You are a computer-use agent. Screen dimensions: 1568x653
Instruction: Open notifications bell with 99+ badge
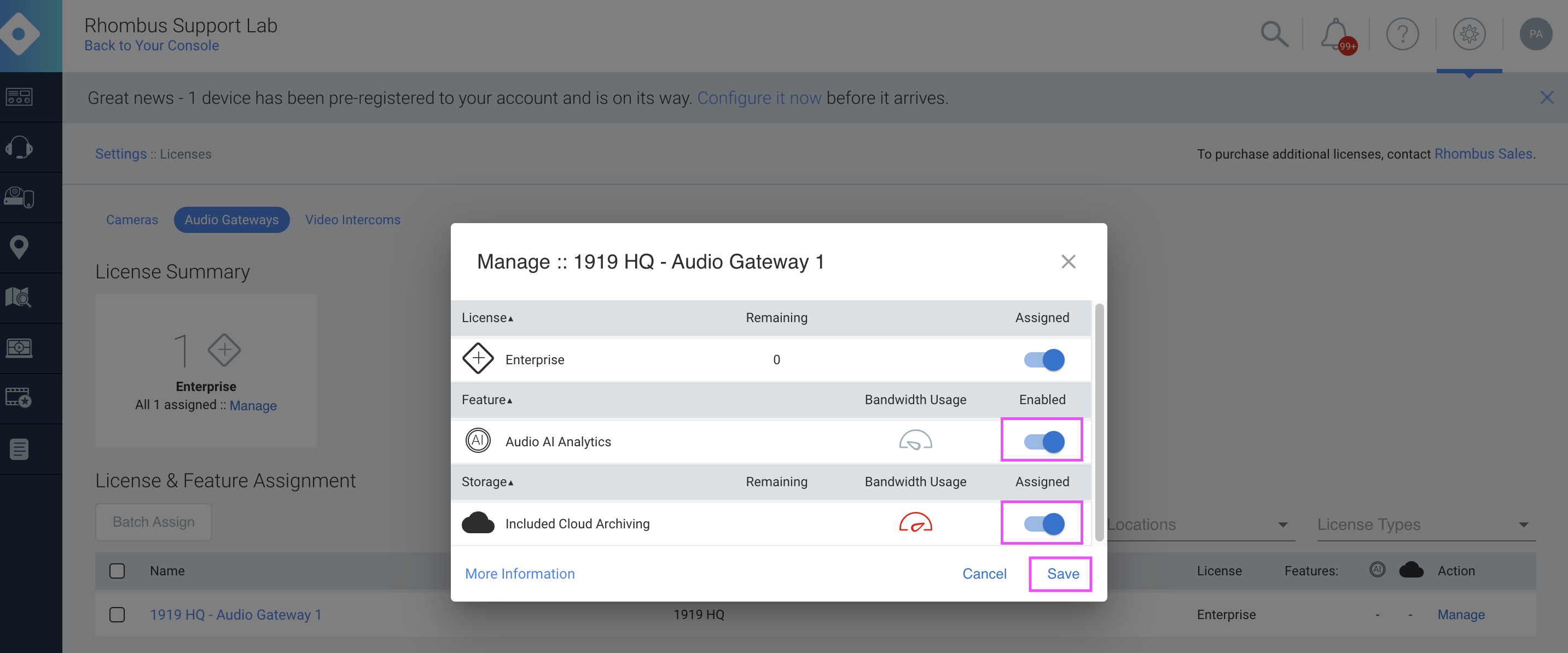pyautogui.click(x=1335, y=34)
